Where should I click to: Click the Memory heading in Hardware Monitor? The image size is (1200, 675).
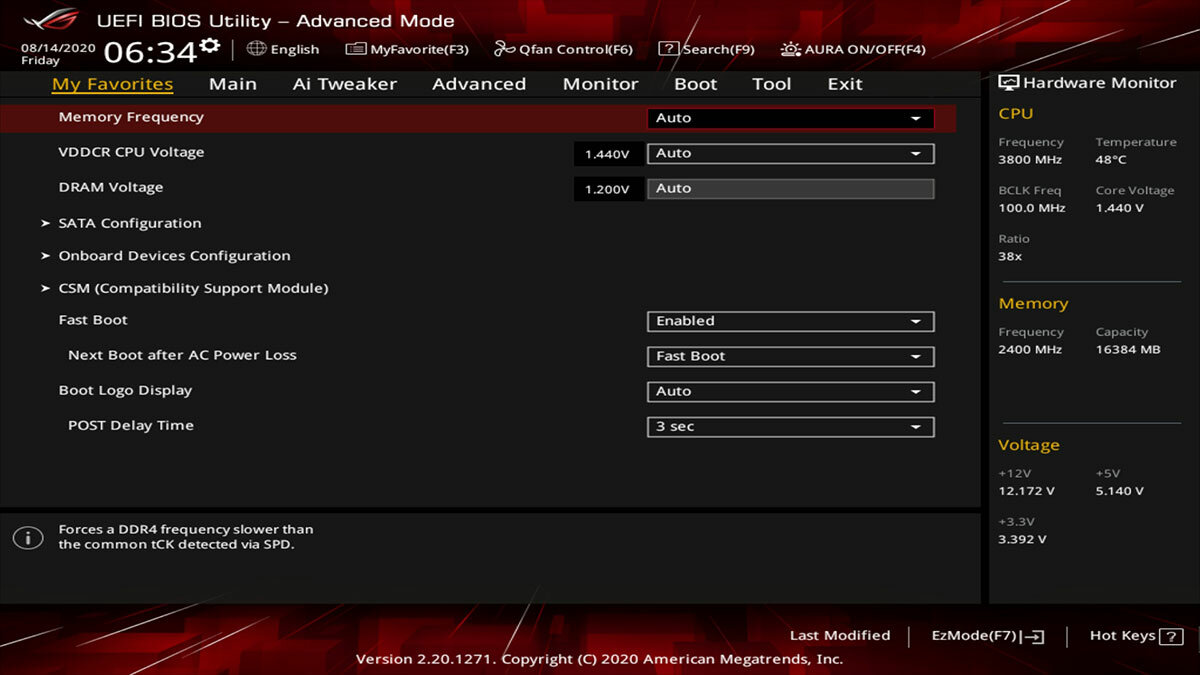[x=1033, y=304]
